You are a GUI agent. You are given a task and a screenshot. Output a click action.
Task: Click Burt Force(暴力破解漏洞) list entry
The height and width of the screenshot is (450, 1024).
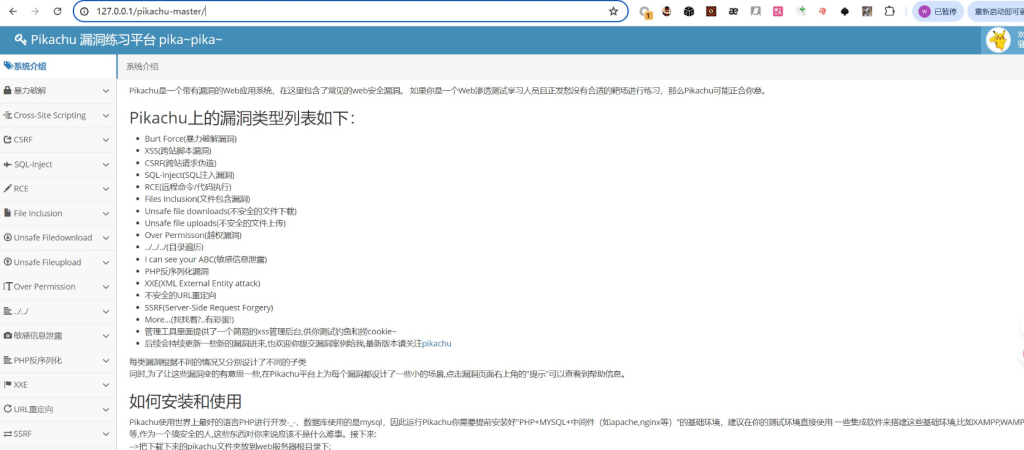point(191,138)
